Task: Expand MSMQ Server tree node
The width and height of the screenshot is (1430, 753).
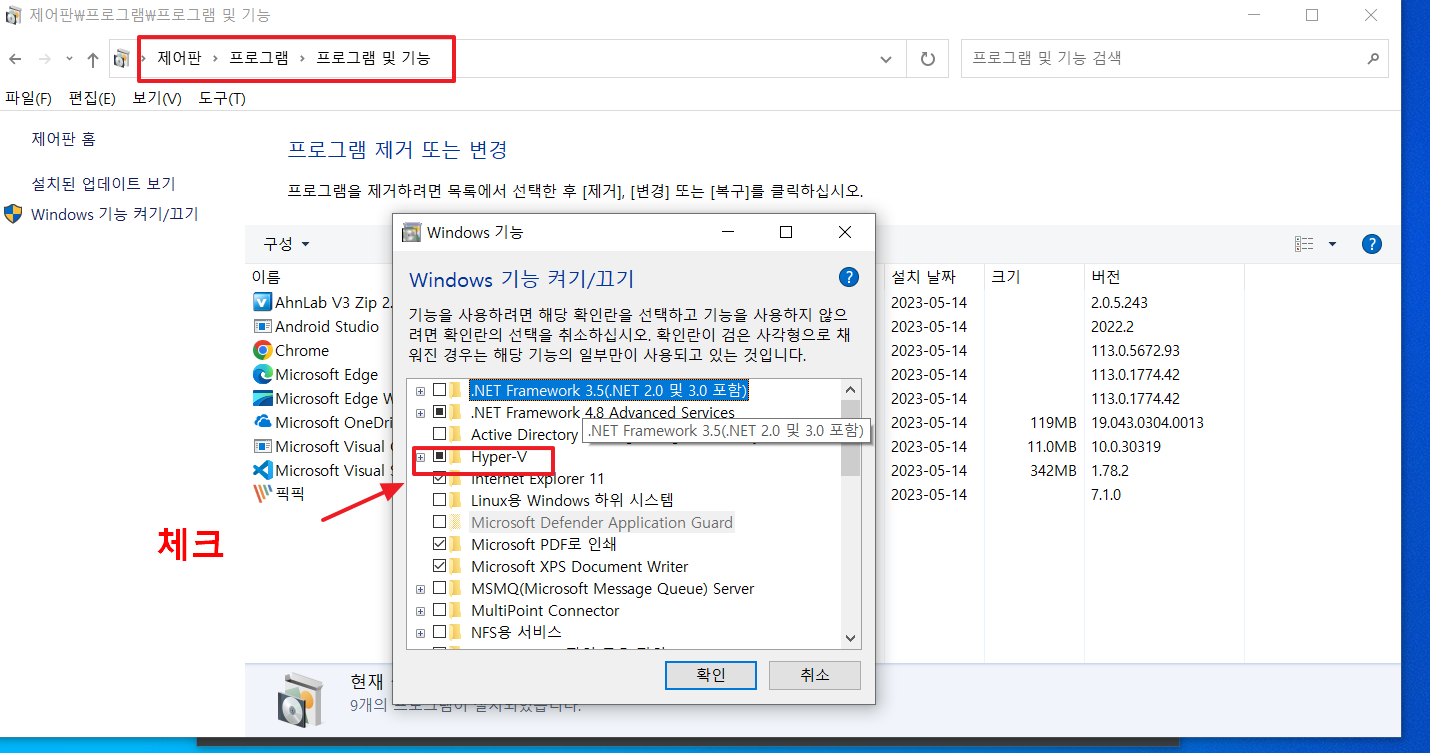Action: point(420,588)
